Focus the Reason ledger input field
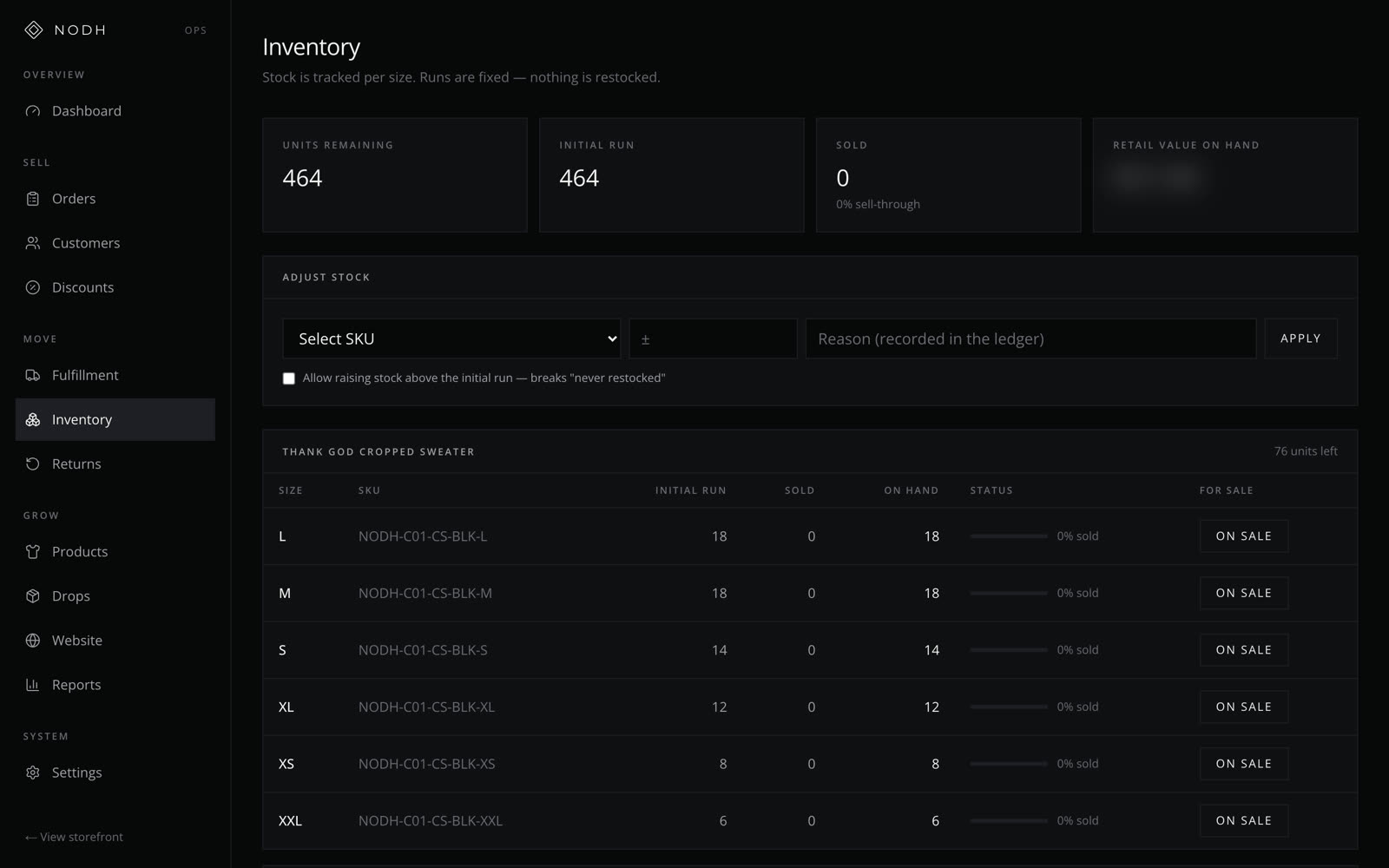This screenshot has width=1389, height=868. [1030, 339]
